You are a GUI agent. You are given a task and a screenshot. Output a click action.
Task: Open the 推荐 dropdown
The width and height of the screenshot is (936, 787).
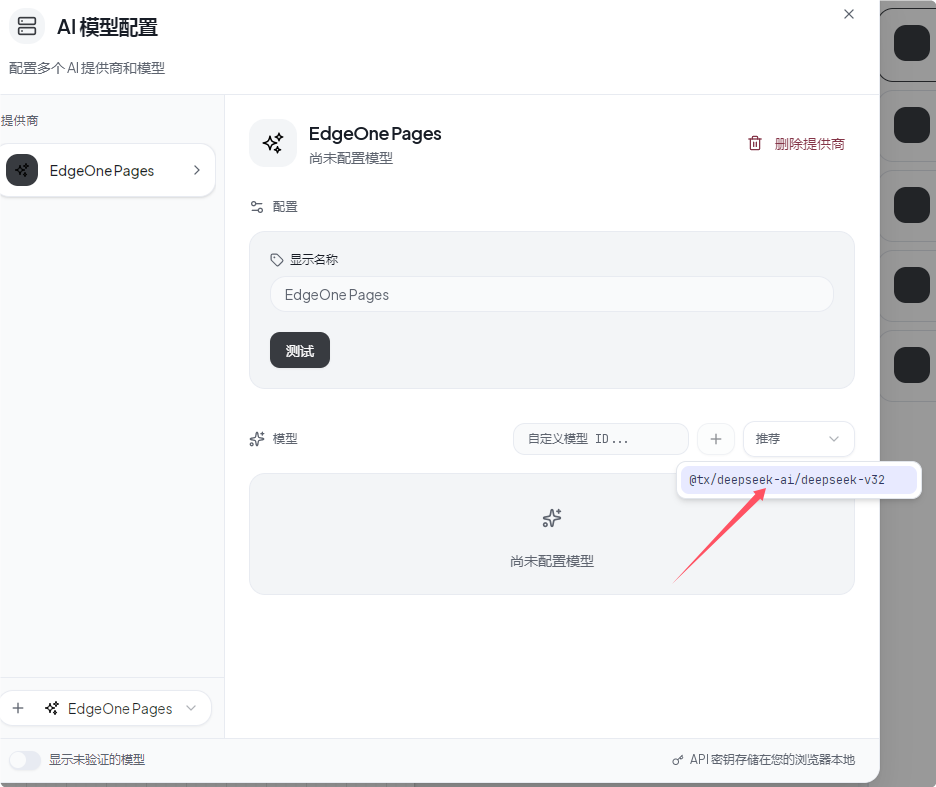[798, 439]
